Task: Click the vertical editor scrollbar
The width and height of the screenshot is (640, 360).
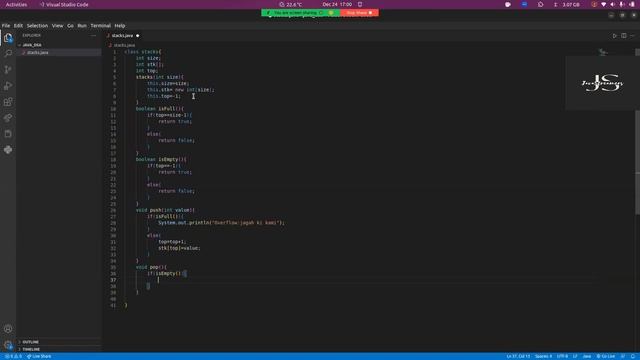Action: pos(637,131)
